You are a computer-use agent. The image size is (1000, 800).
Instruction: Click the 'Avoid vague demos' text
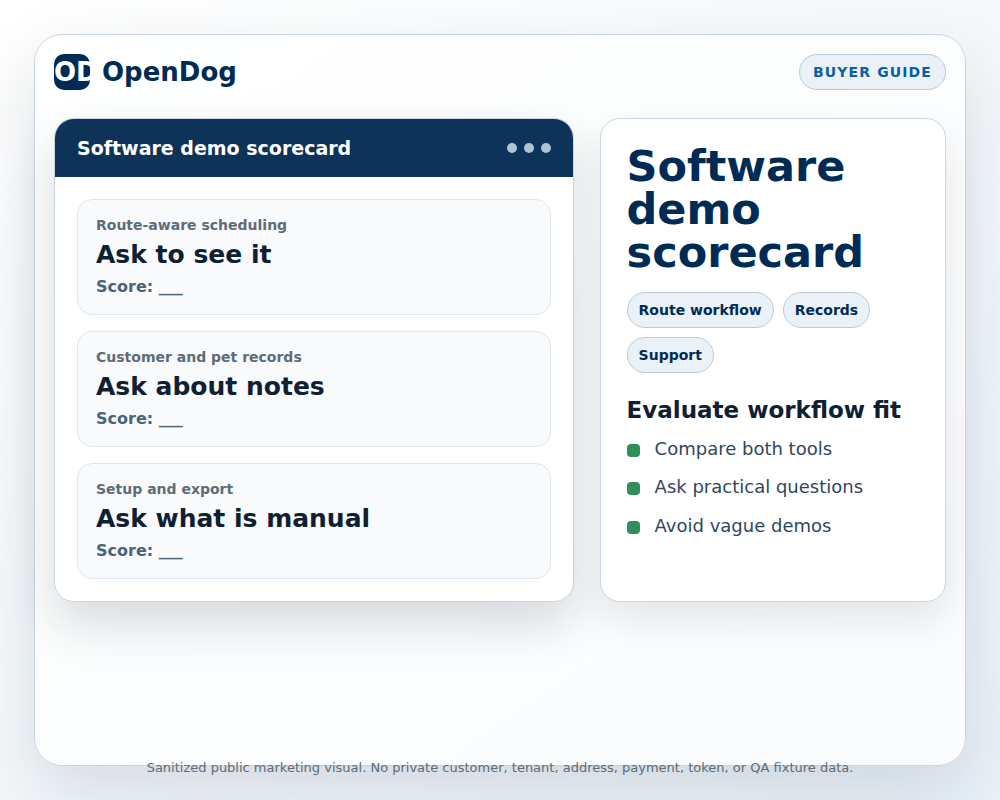(x=742, y=526)
